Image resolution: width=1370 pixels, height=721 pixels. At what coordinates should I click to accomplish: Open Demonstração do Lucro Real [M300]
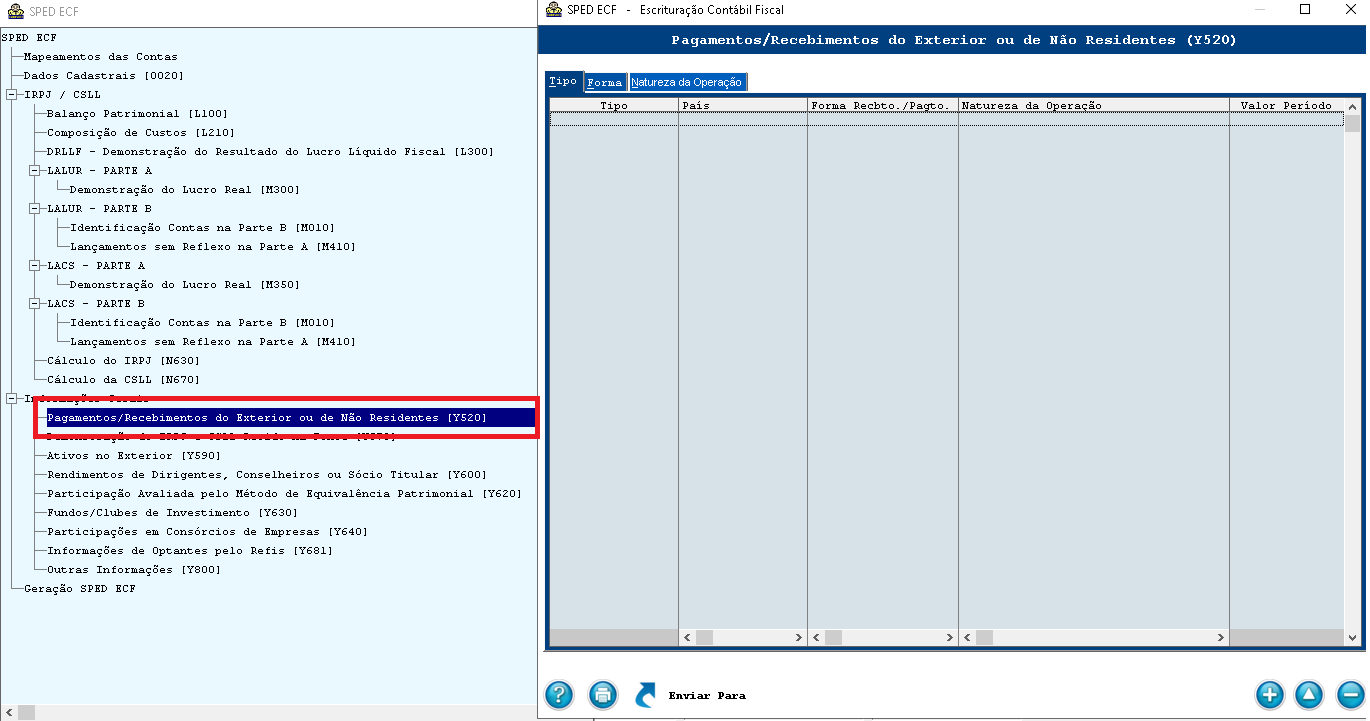[x=185, y=190]
